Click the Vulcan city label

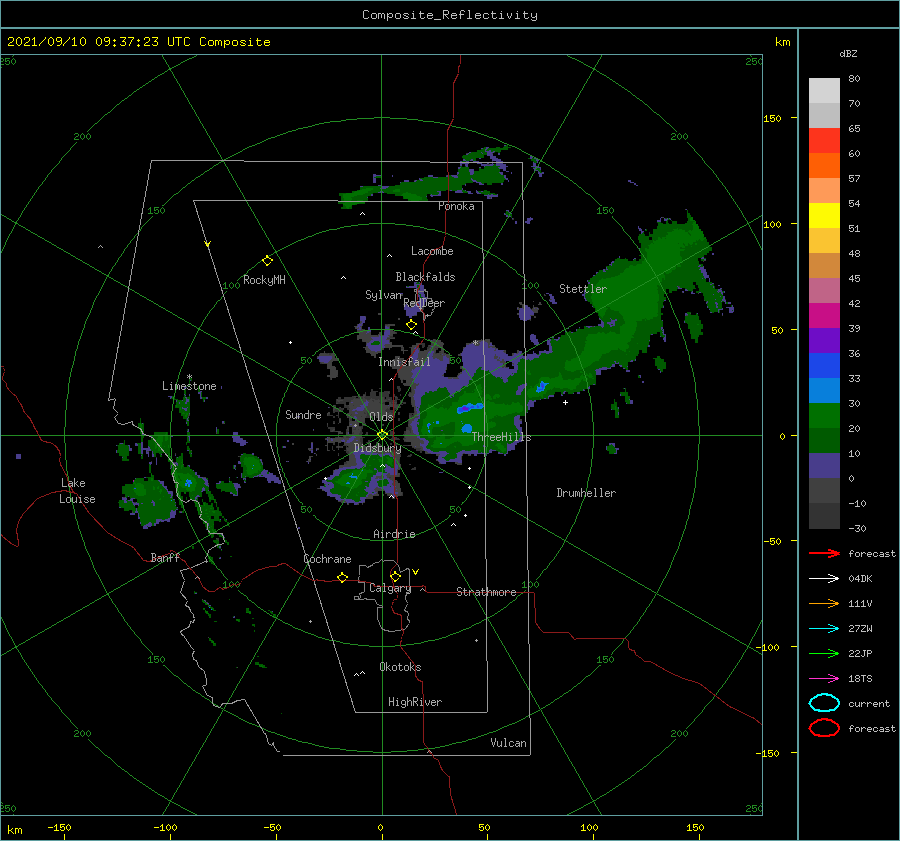(509, 743)
